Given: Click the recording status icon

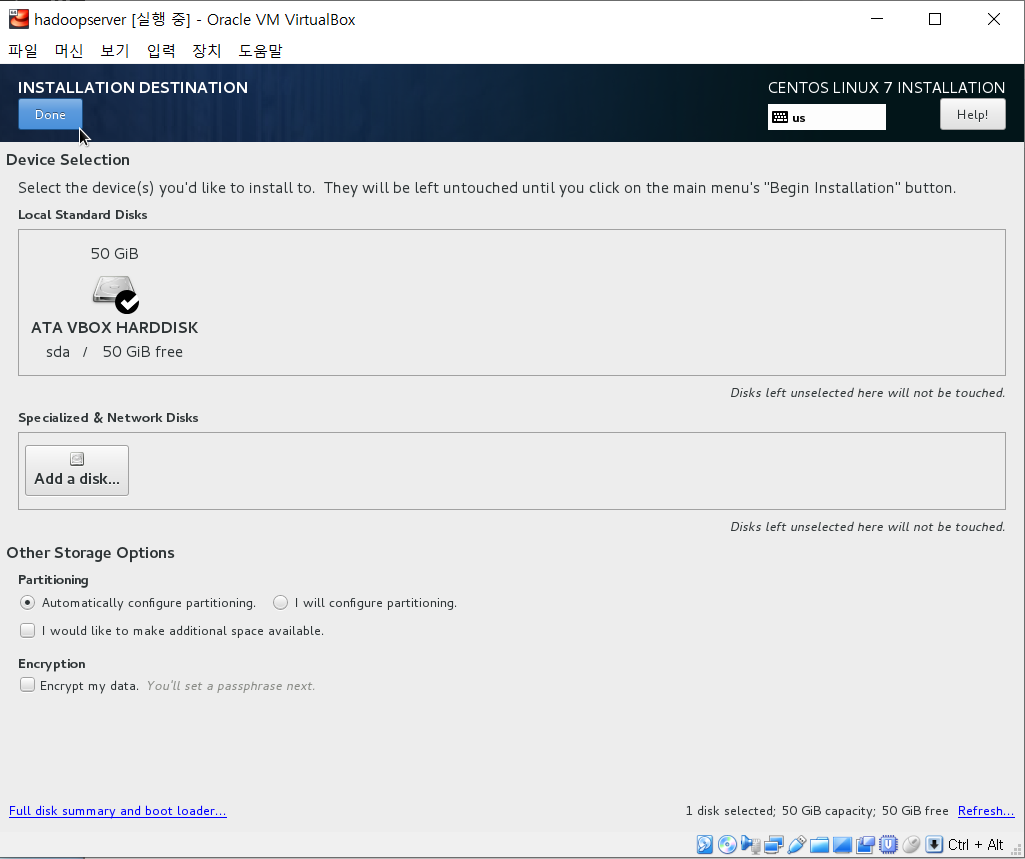Looking at the screenshot, I should click(865, 845).
